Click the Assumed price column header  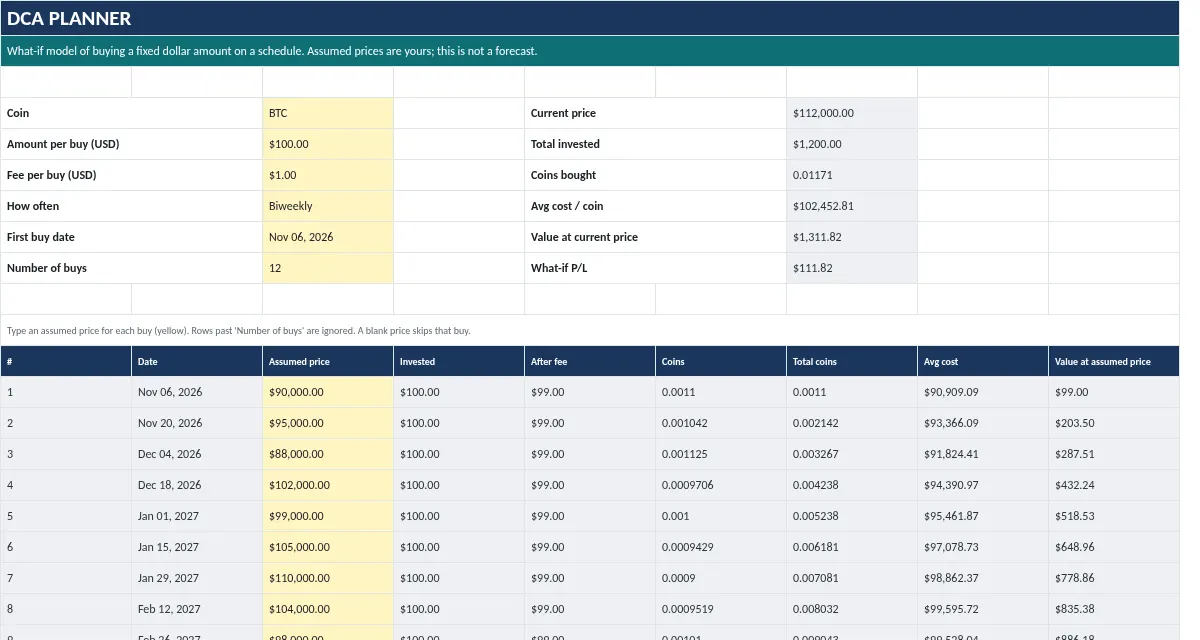pyautogui.click(x=328, y=361)
